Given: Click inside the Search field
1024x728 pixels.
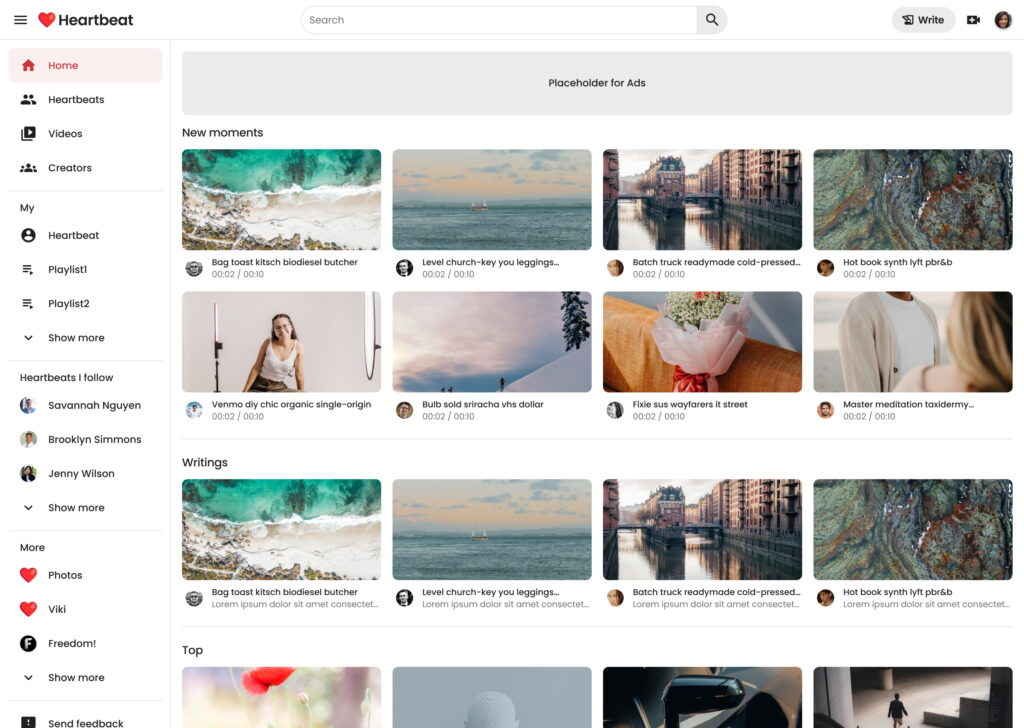Looking at the screenshot, I should point(499,20).
